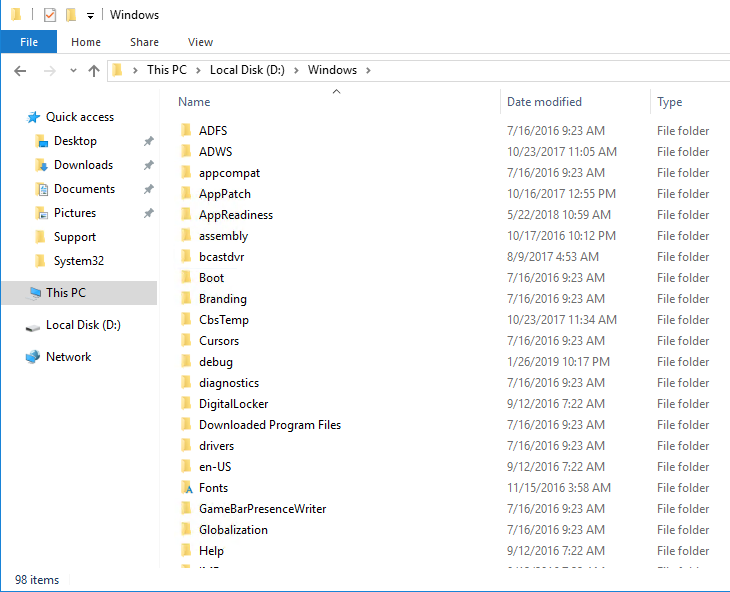Switch to the Share ribbon tab
This screenshot has height=592, width=730.
(144, 42)
